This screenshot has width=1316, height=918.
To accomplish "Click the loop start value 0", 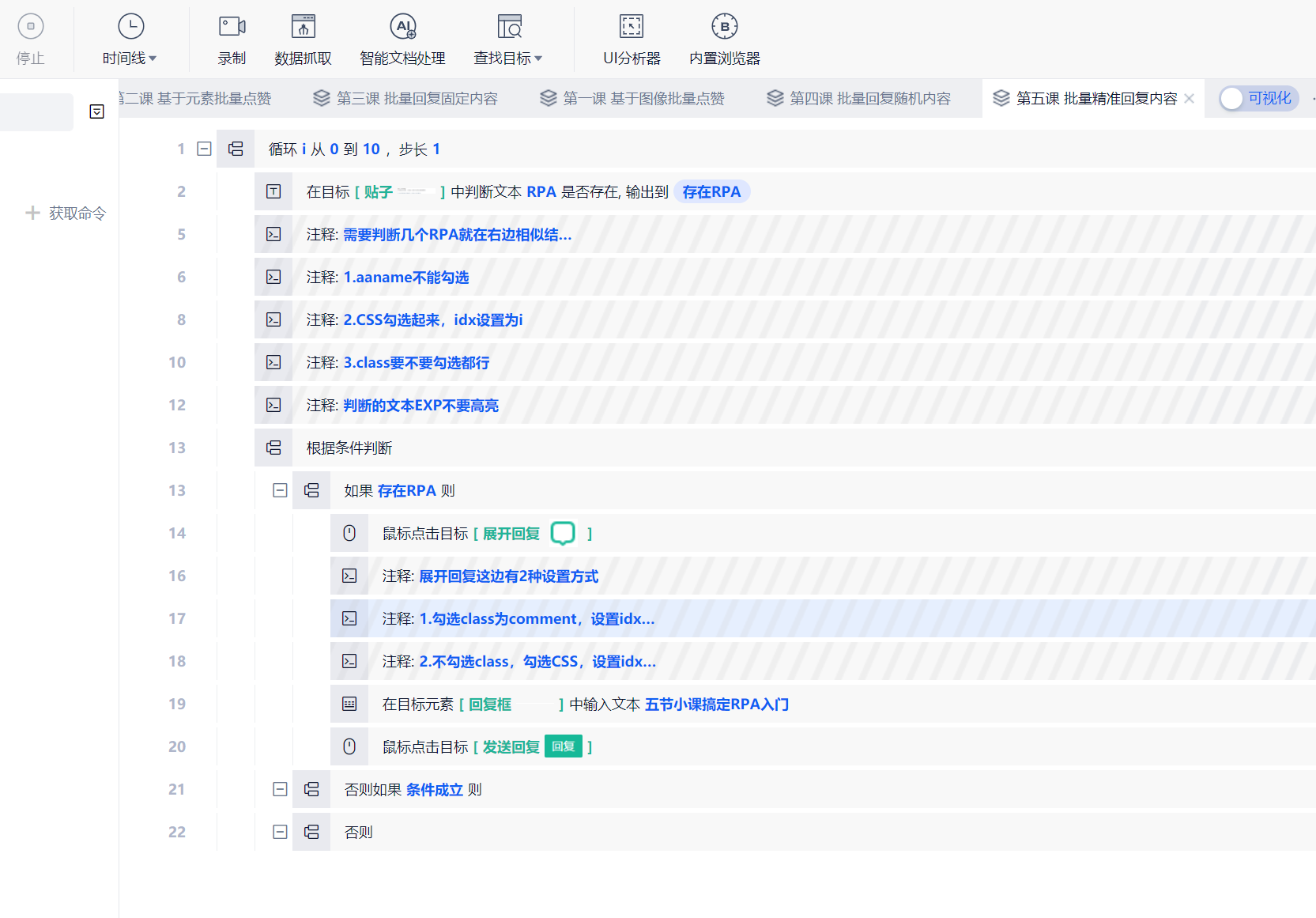I will [334, 149].
